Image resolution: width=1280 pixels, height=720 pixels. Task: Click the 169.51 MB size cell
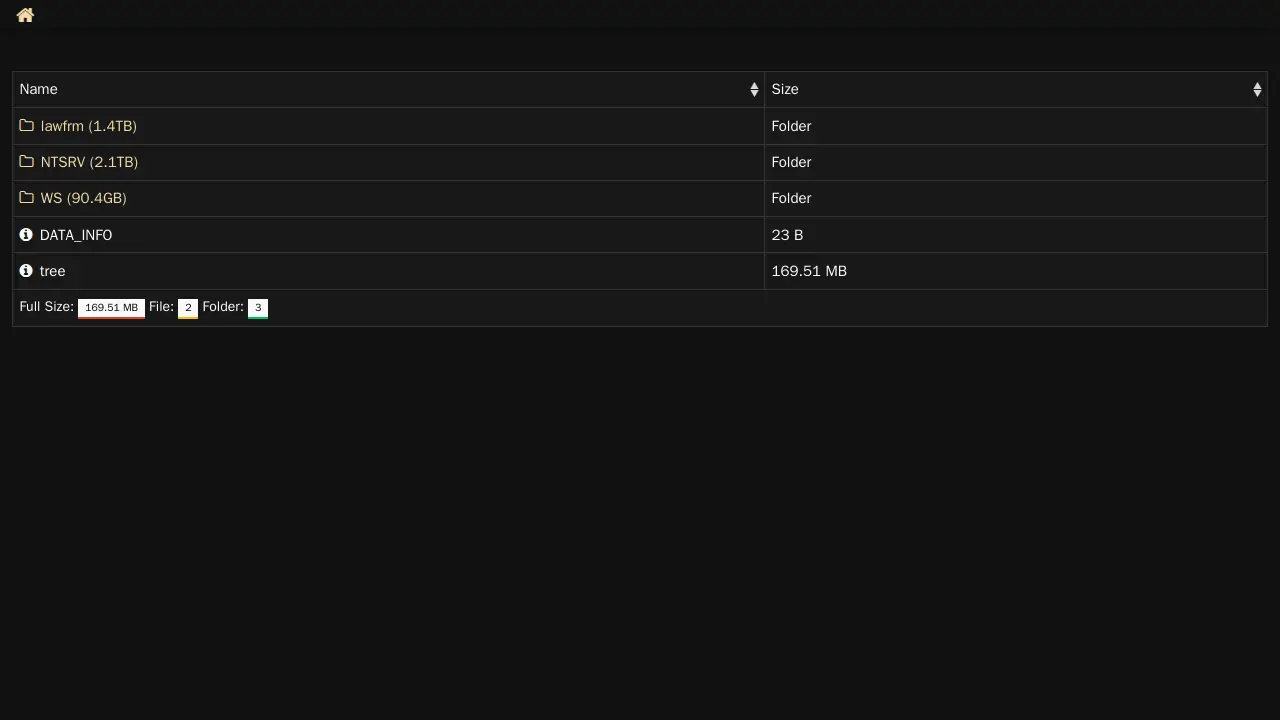point(809,271)
